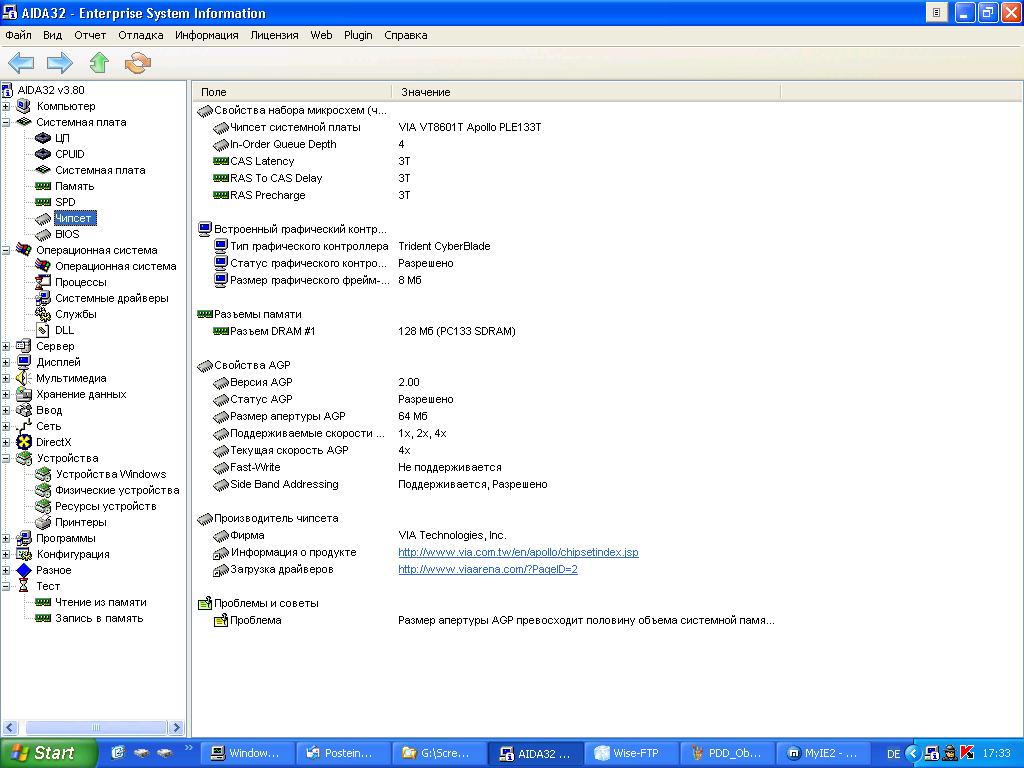Viewport: 1024px width, 768px height.
Task: Click the horizontal scrollbar thumb in tree
Action: coord(96,728)
